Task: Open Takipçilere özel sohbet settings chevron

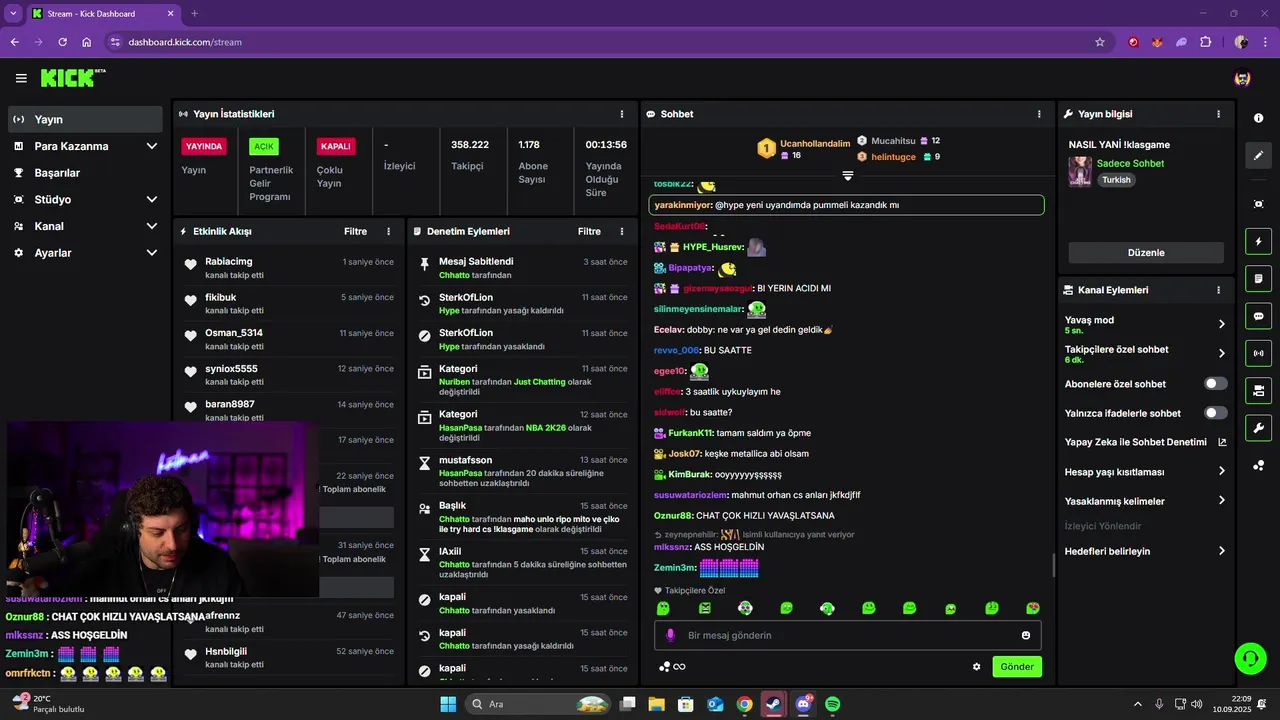Action: click(x=1221, y=353)
